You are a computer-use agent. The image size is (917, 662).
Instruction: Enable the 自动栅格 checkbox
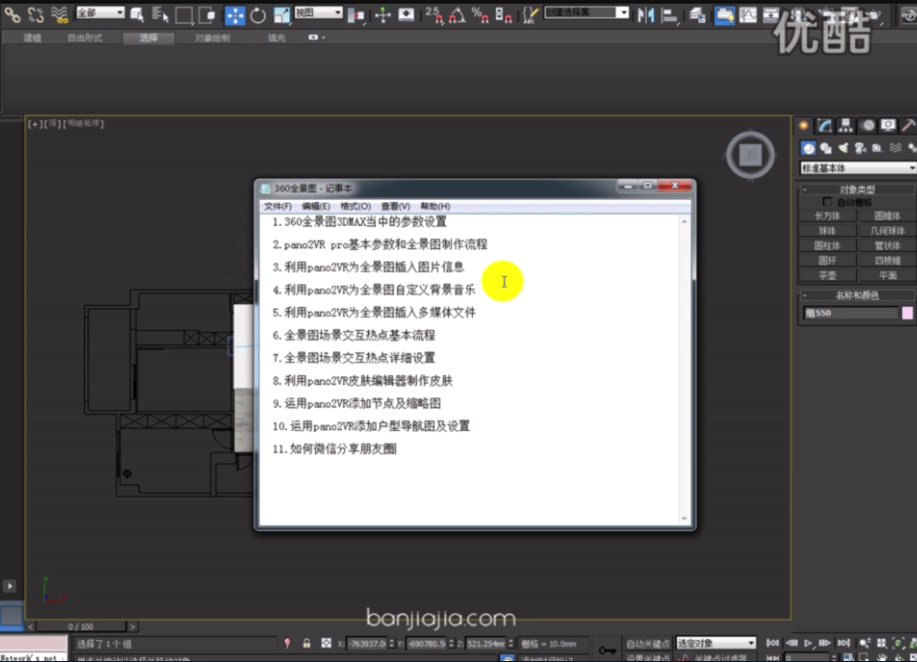click(827, 202)
